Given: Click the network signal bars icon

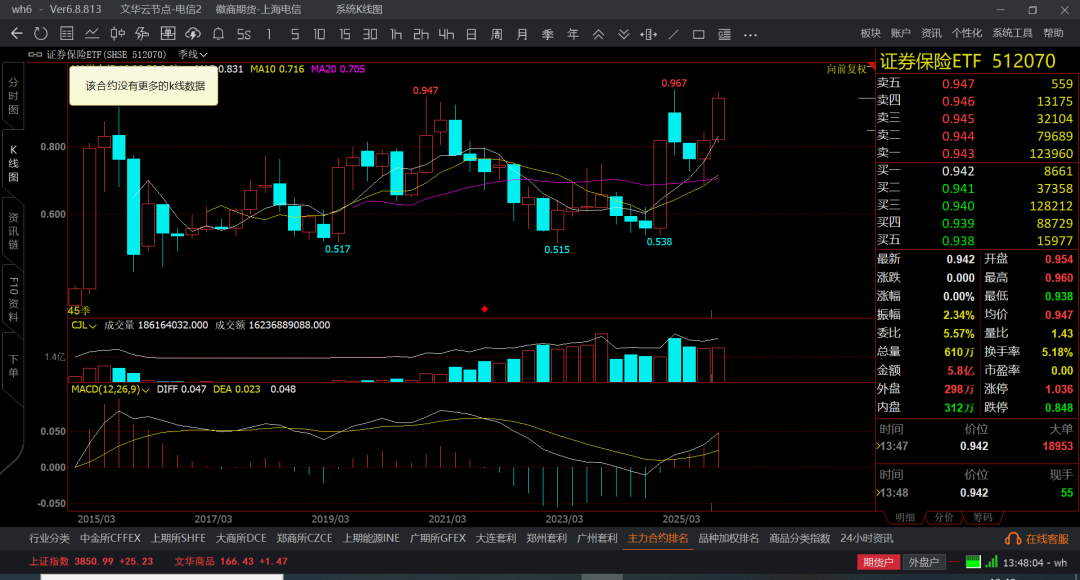Looking at the screenshot, I should 991,562.
